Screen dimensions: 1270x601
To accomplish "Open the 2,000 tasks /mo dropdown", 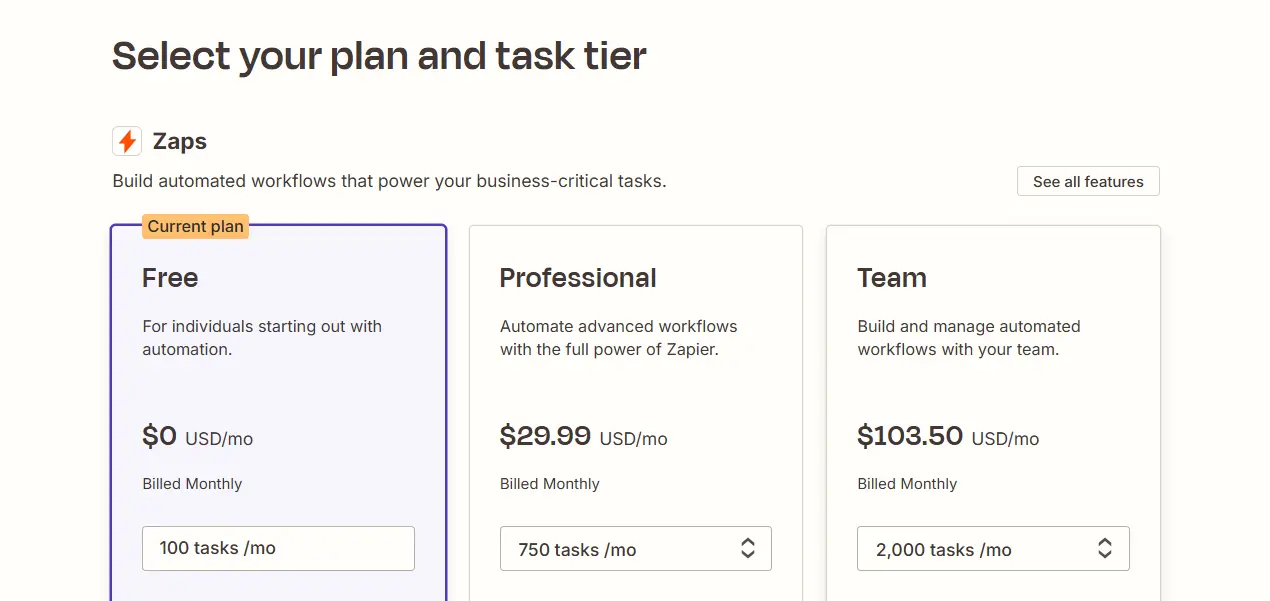I will [x=993, y=548].
